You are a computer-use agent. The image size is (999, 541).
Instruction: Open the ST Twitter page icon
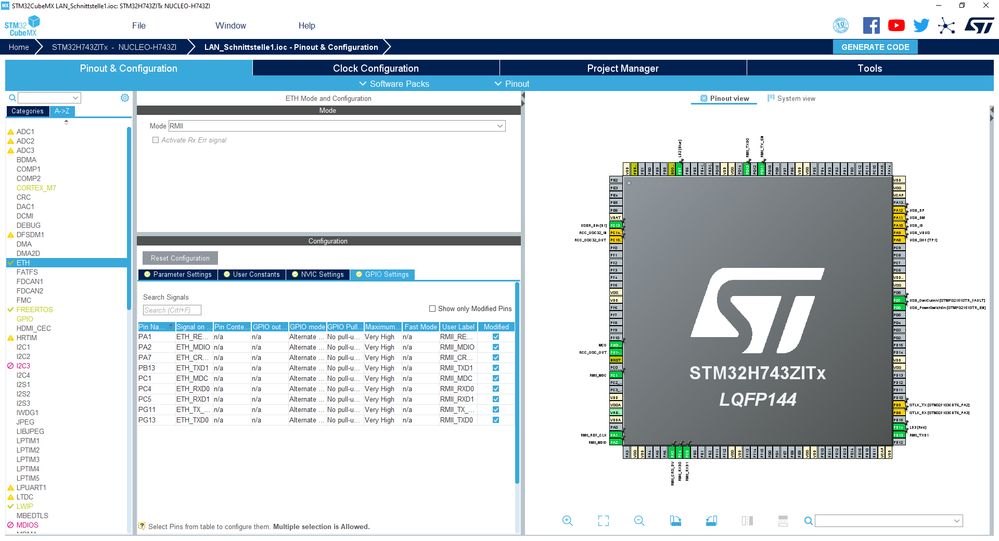pos(921,25)
